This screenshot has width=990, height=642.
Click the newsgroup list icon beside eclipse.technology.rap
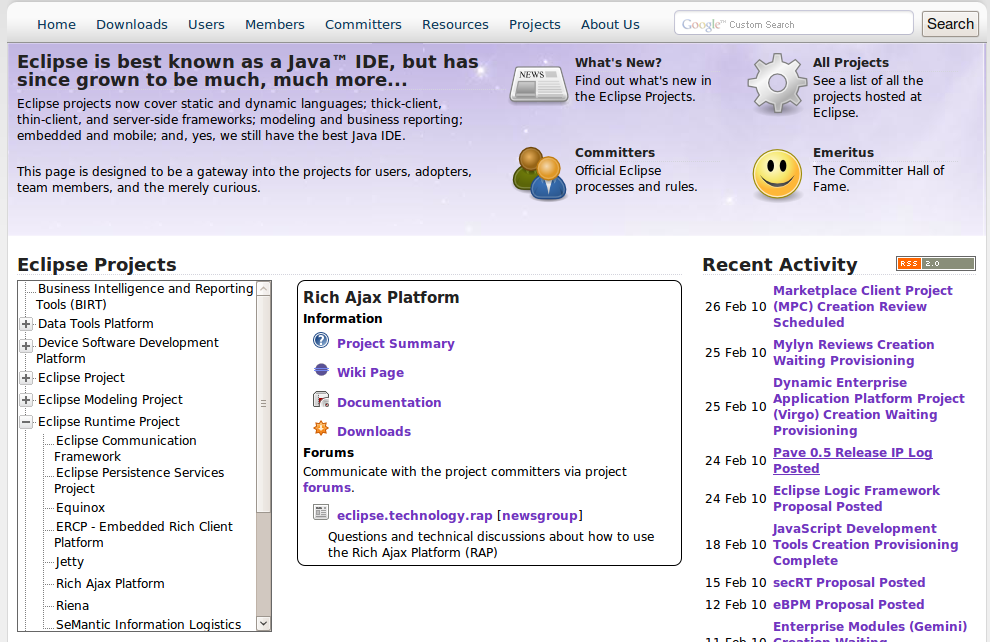321,513
